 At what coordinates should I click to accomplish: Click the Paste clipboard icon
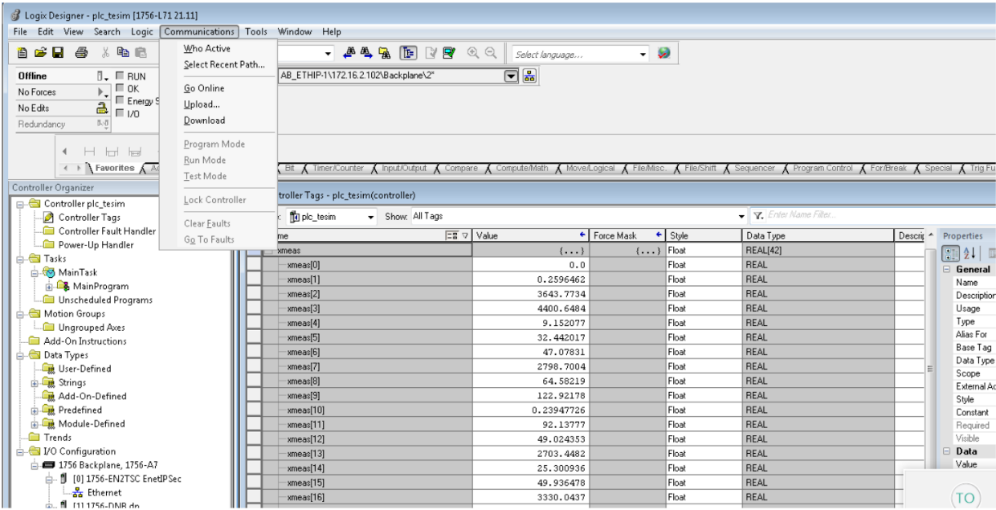[x=140, y=53]
